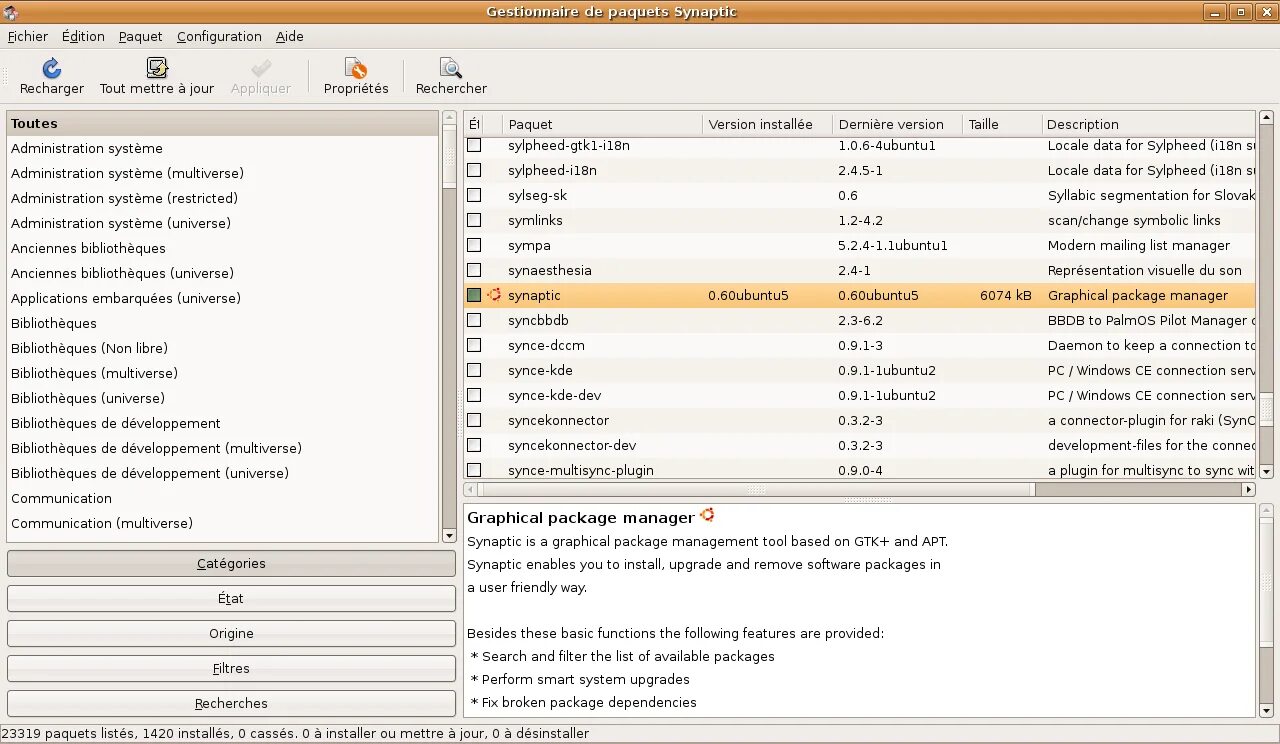Click package list horizontal scrollbar left arrow

tap(471, 490)
